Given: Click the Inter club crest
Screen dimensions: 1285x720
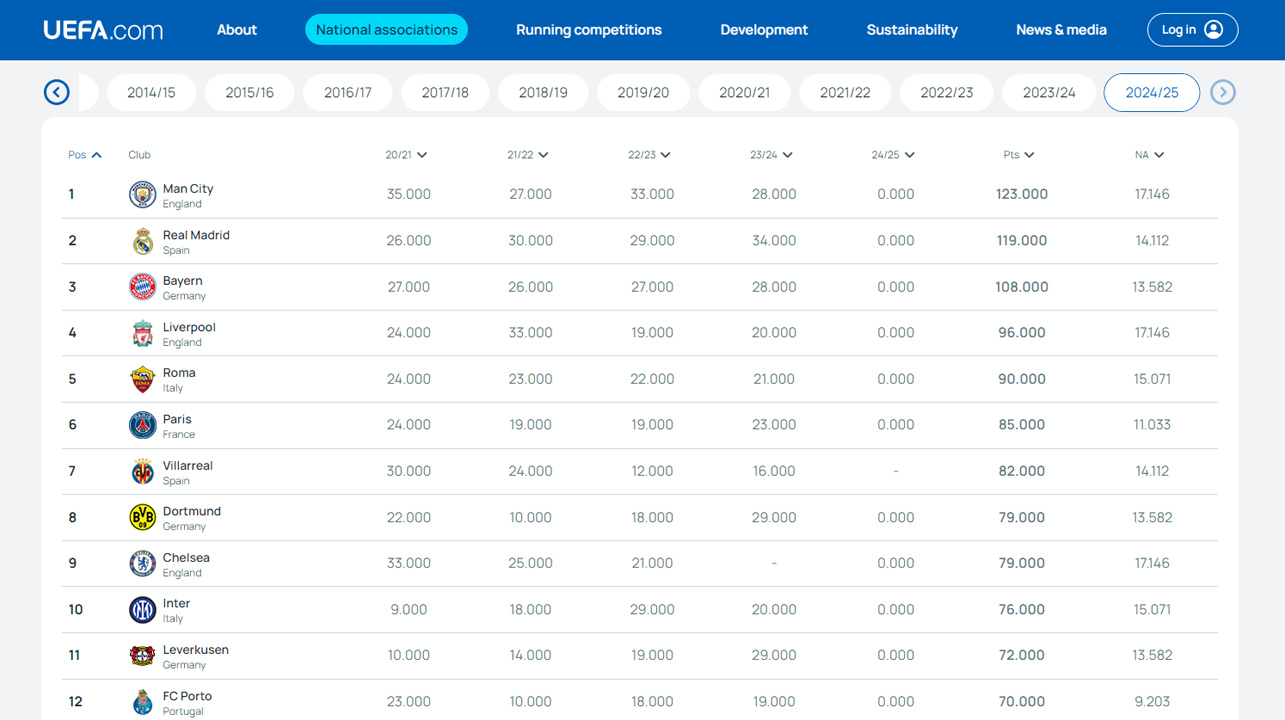Looking at the screenshot, I should click(x=143, y=609).
